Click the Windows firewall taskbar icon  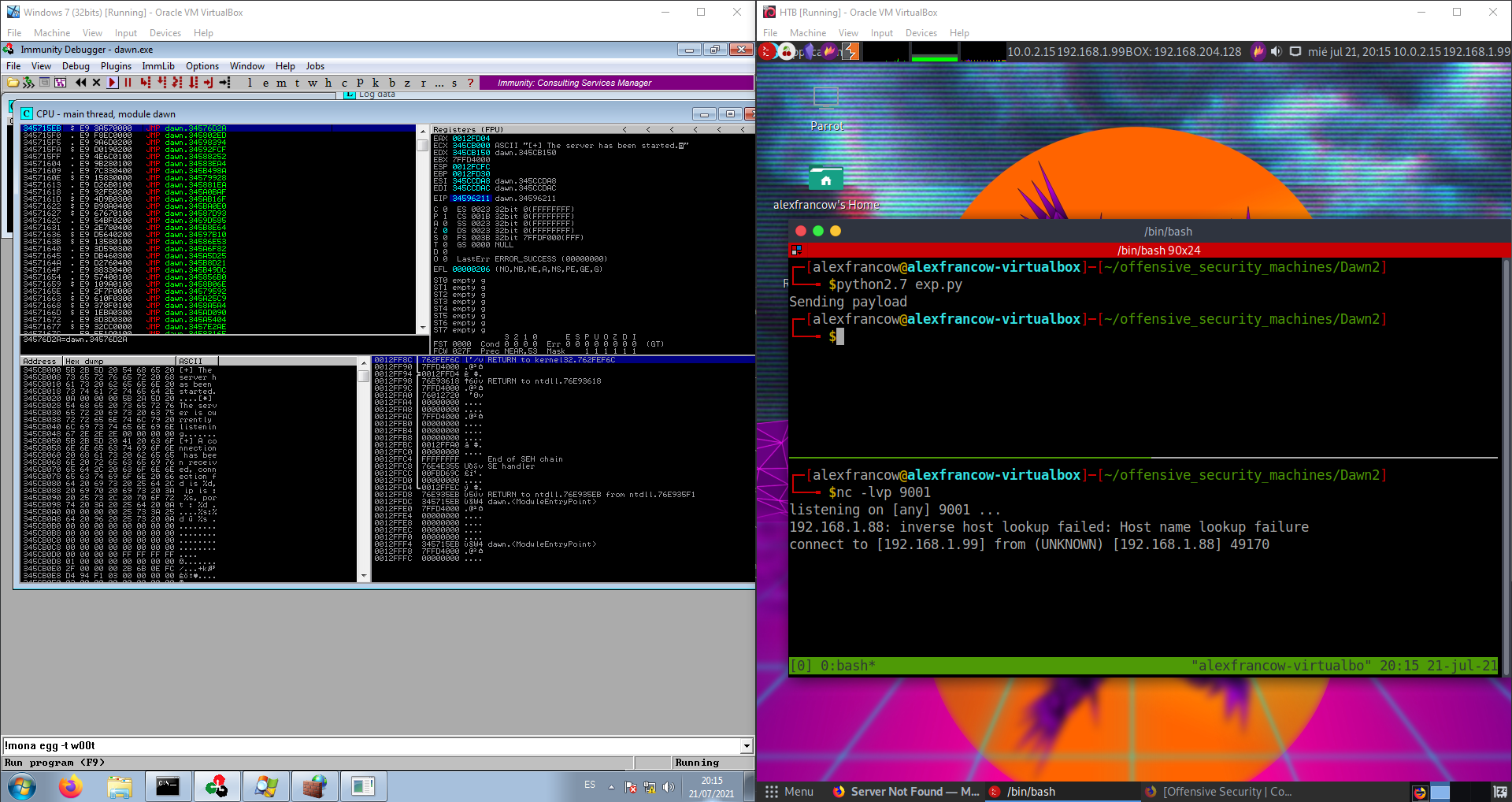pos(314,786)
